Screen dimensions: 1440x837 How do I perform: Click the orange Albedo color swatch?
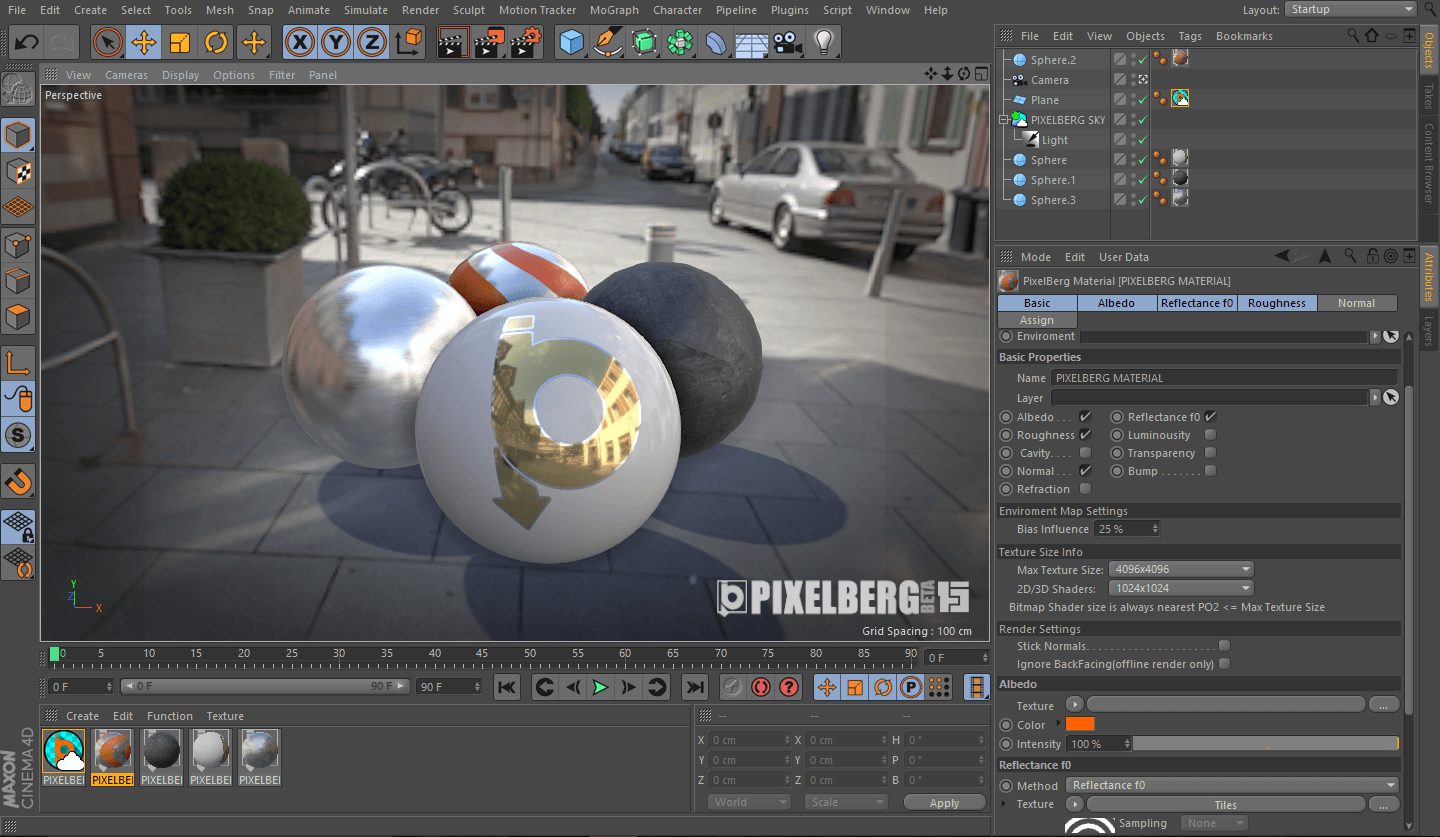[x=1080, y=724]
